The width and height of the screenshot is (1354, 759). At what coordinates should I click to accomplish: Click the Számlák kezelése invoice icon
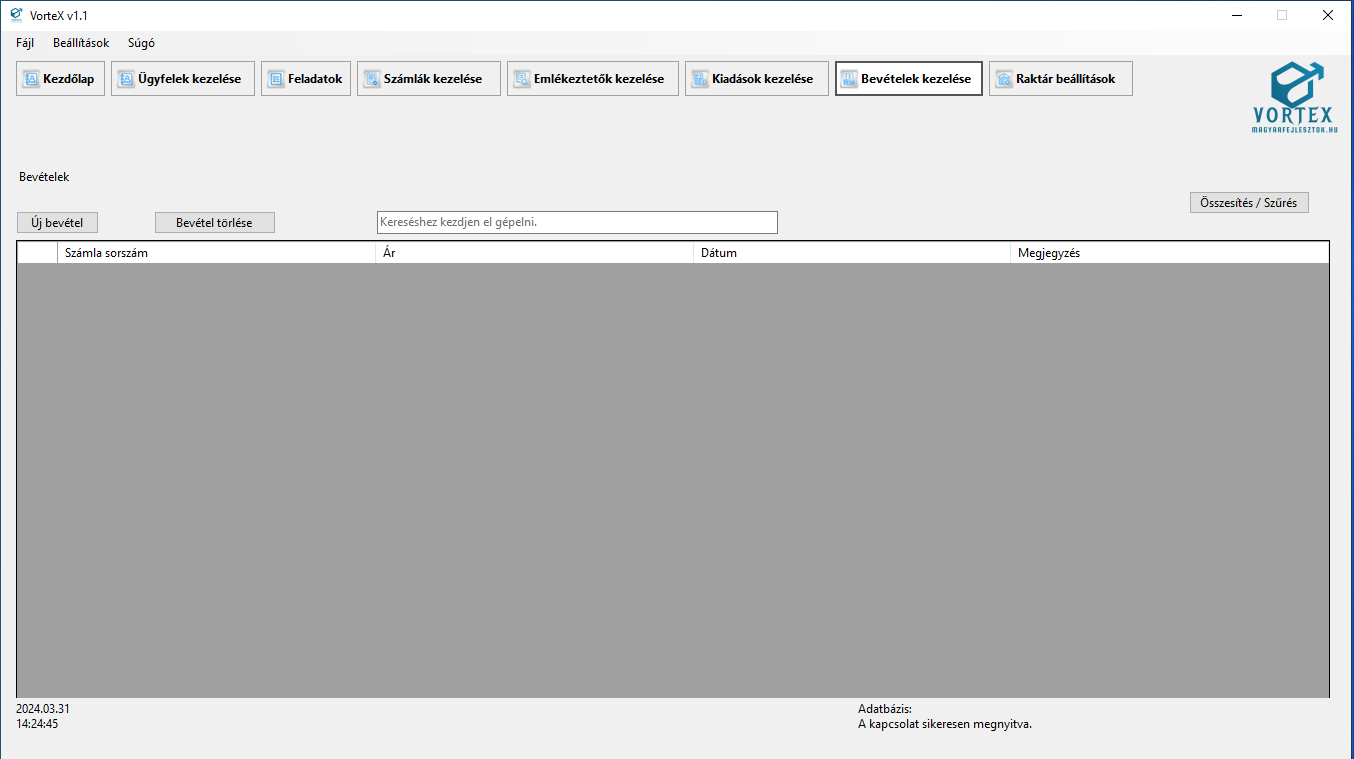pos(372,79)
